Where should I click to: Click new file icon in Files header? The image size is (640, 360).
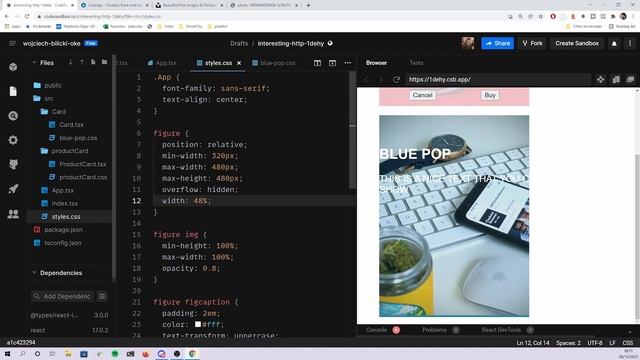[93, 62]
